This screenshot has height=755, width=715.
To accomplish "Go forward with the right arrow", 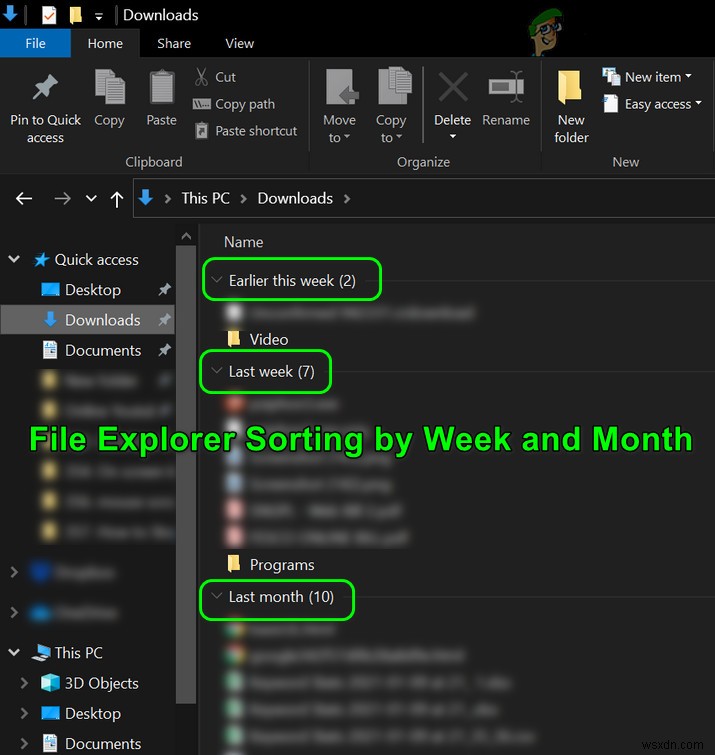I will pos(62,198).
